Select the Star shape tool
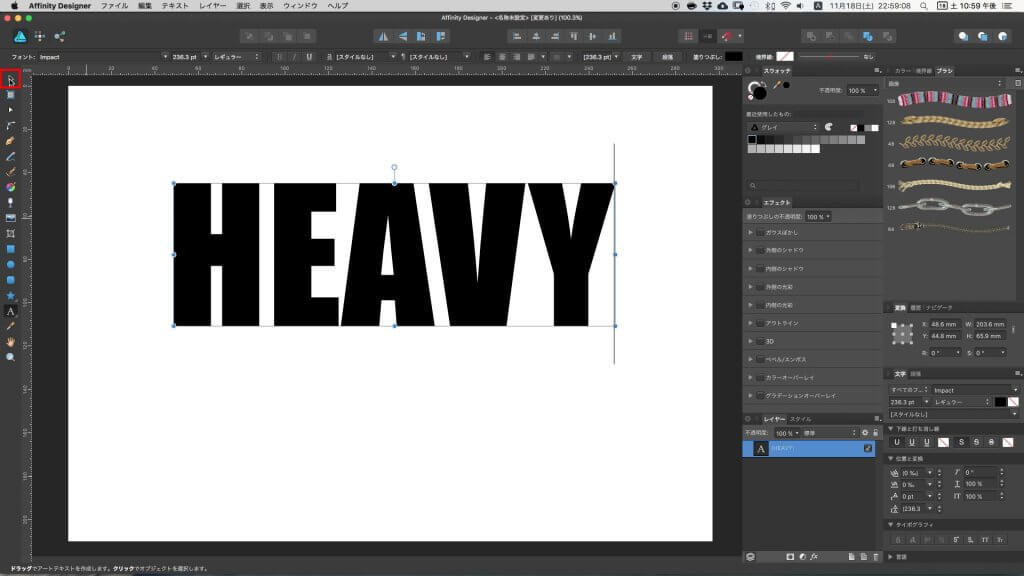This screenshot has height=576, width=1024. (10, 296)
